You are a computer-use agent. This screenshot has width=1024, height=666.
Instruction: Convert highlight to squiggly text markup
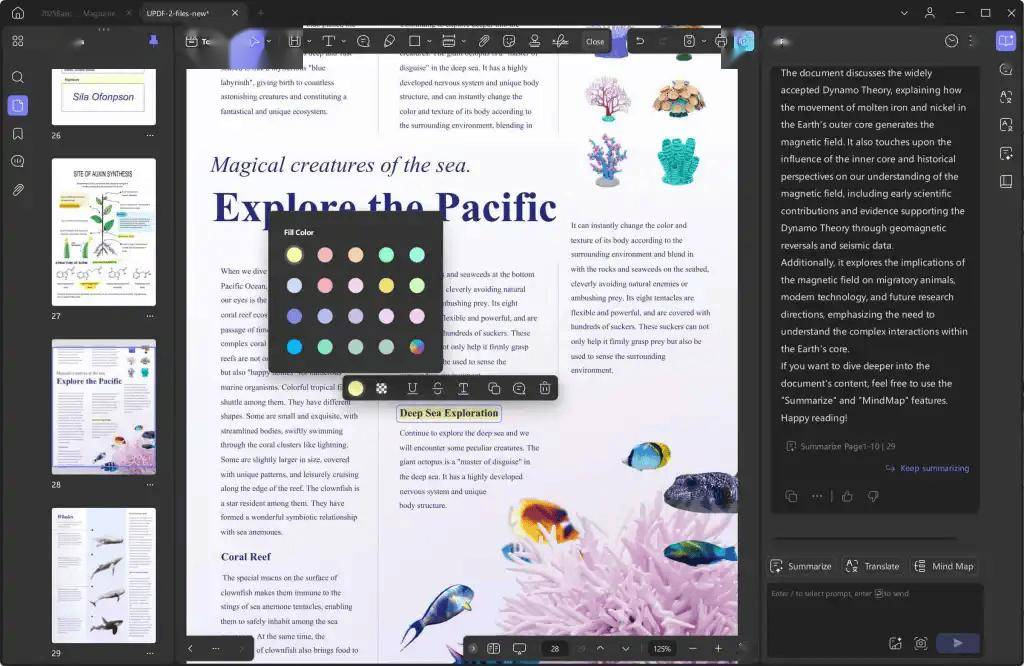(x=463, y=388)
